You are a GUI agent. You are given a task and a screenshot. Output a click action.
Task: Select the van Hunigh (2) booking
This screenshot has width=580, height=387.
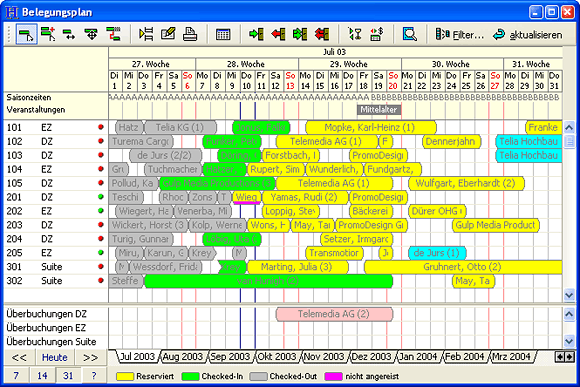pyautogui.click(x=268, y=281)
